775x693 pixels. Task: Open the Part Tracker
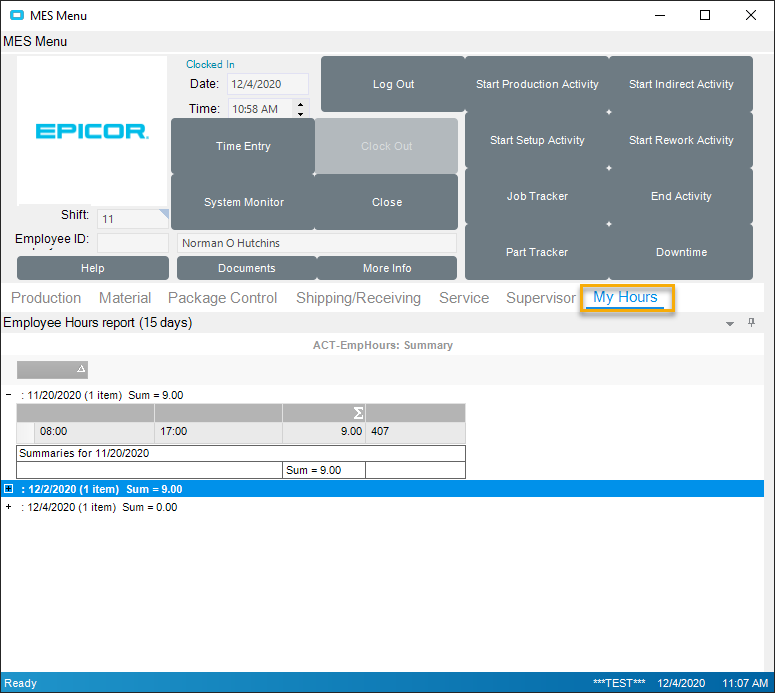537,252
